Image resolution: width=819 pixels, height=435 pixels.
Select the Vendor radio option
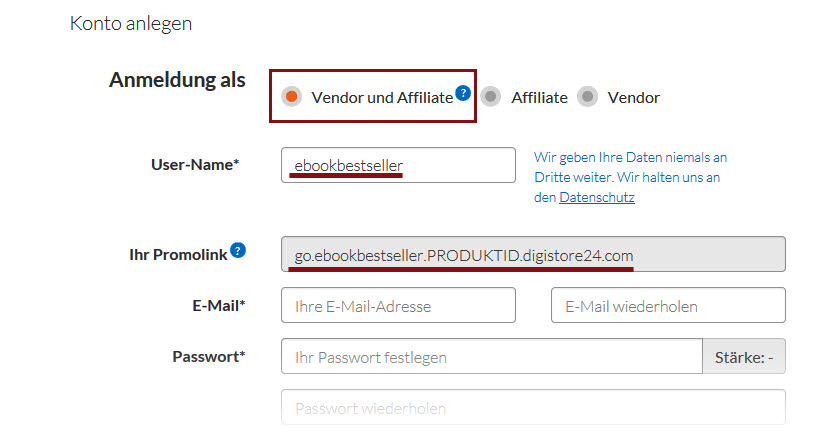[588, 97]
